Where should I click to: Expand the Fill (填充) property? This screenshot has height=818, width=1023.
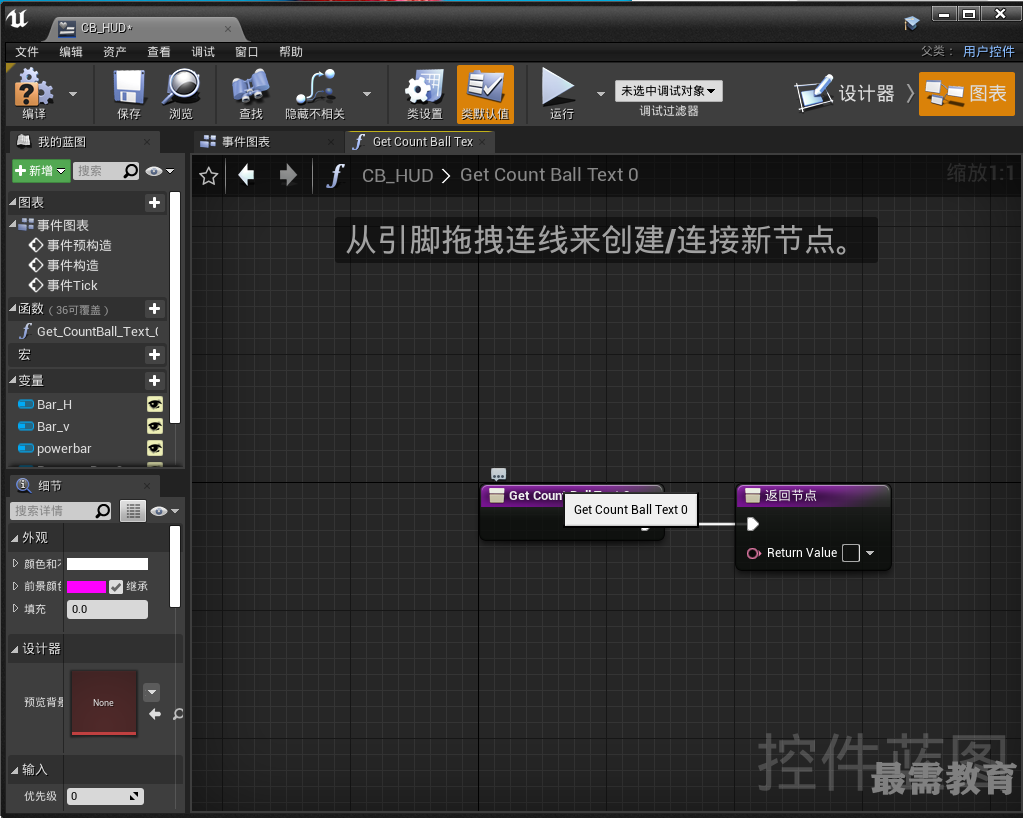pyautogui.click(x=16, y=609)
